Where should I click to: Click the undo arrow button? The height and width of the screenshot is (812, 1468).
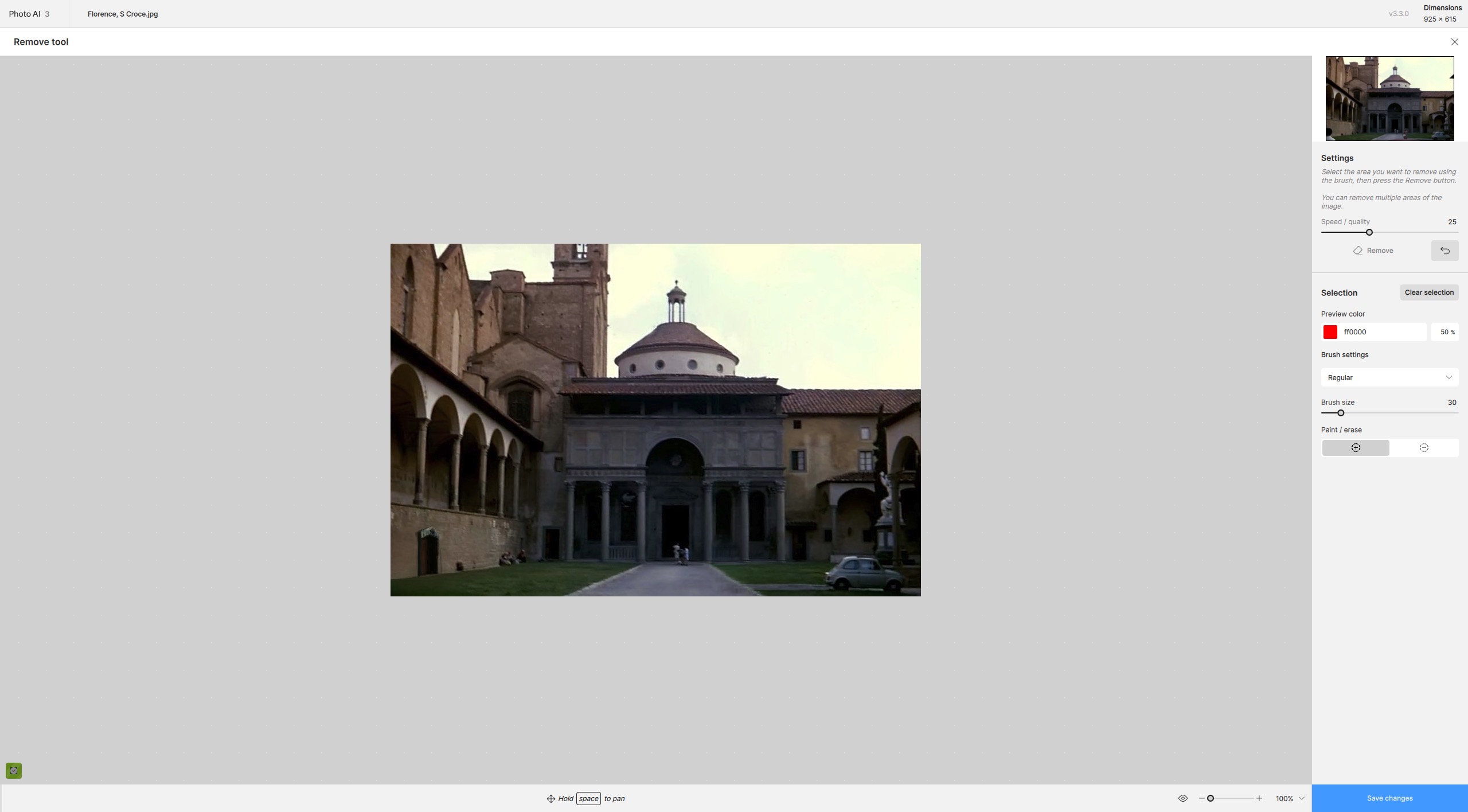tap(1444, 251)
